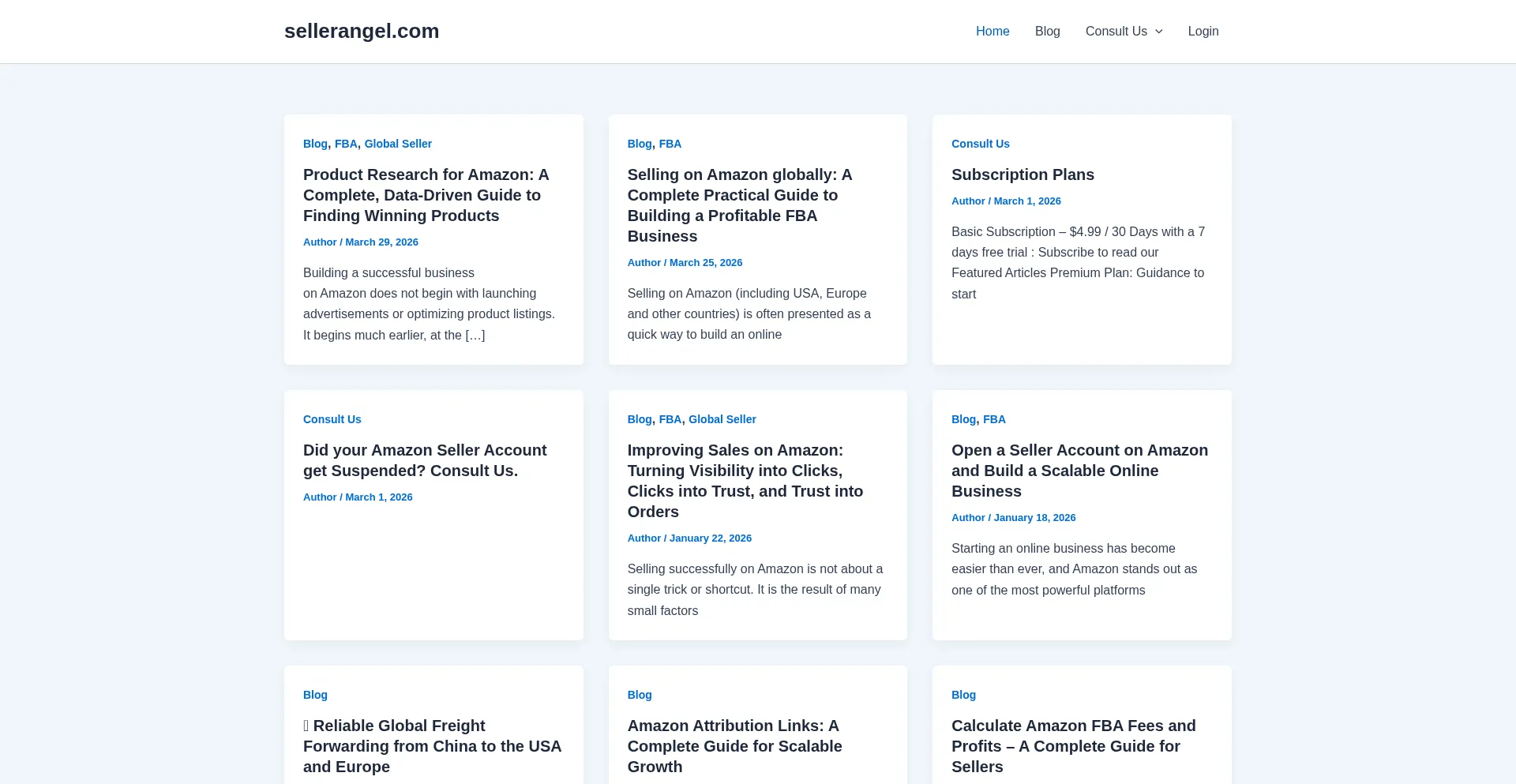Click the January 22, 2026 date
The image size is (1516, 784).
[x=711, y=538]
